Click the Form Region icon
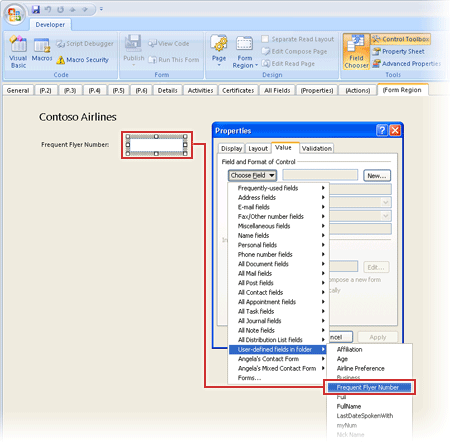The width and height of the screenshot is (450, 442). coord(244,44)
